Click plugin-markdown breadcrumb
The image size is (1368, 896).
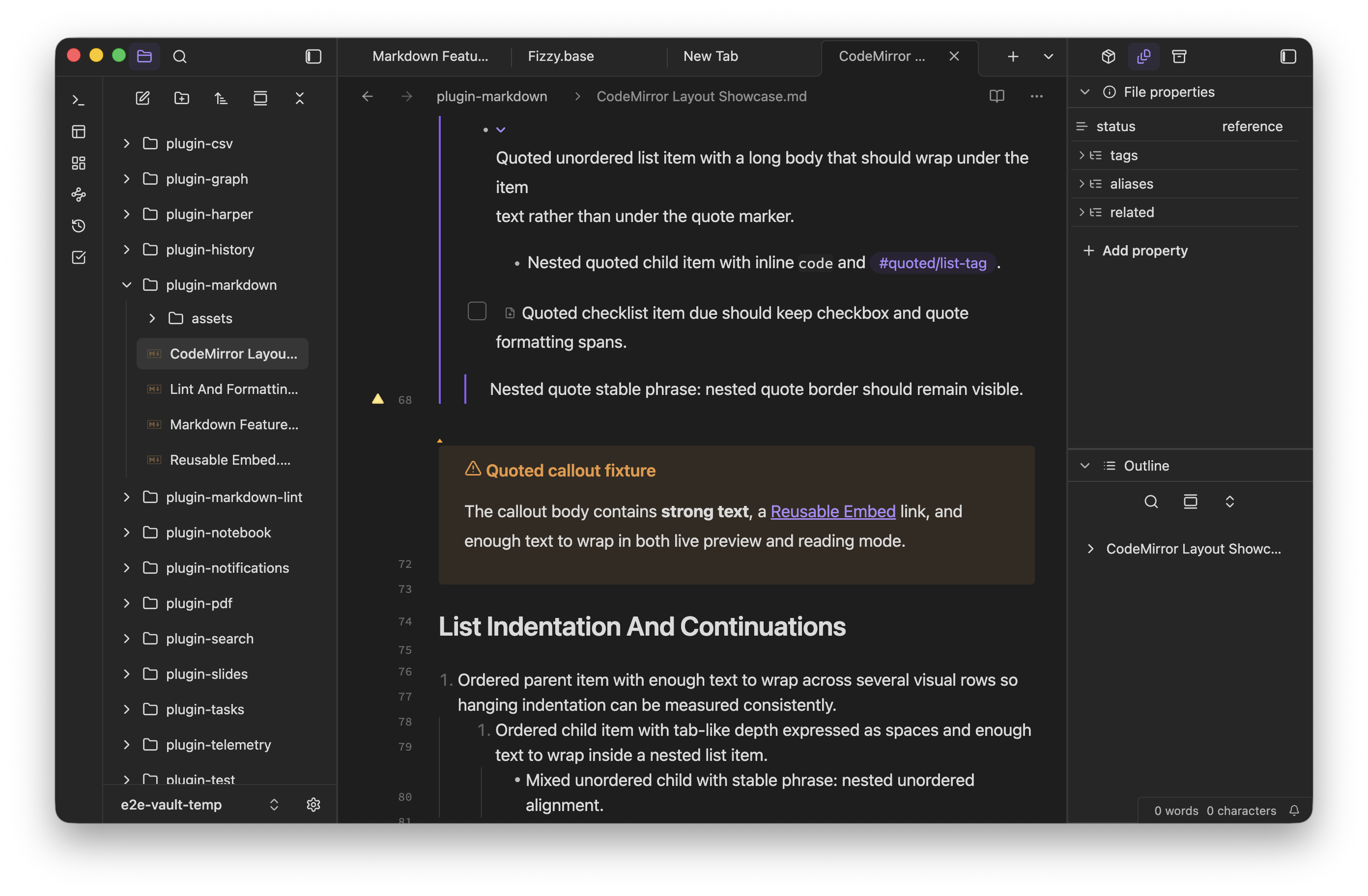point(492,96)
